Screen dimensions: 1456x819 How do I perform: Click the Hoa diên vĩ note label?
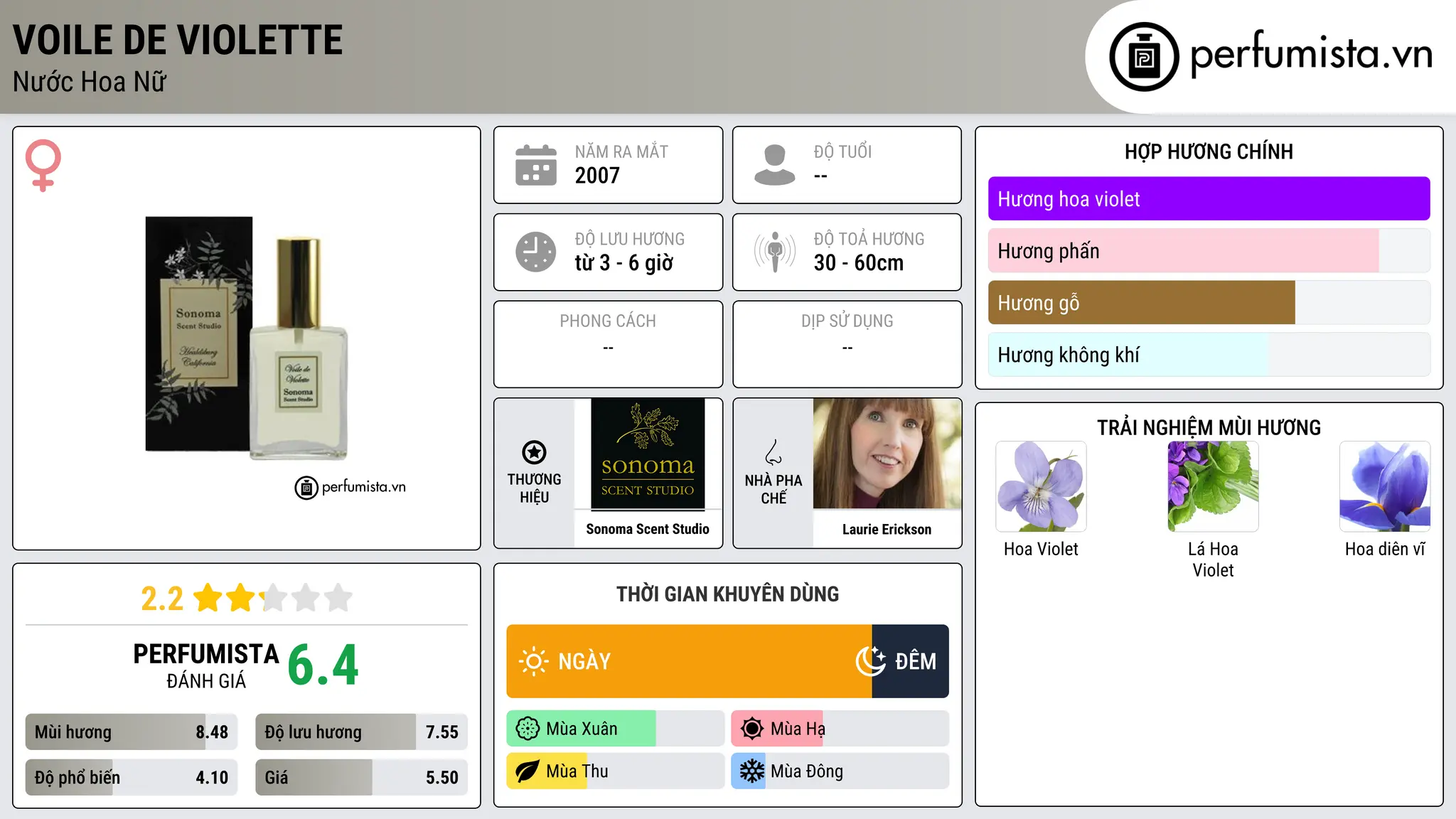pyautogui.click(x=1385, y=549)
